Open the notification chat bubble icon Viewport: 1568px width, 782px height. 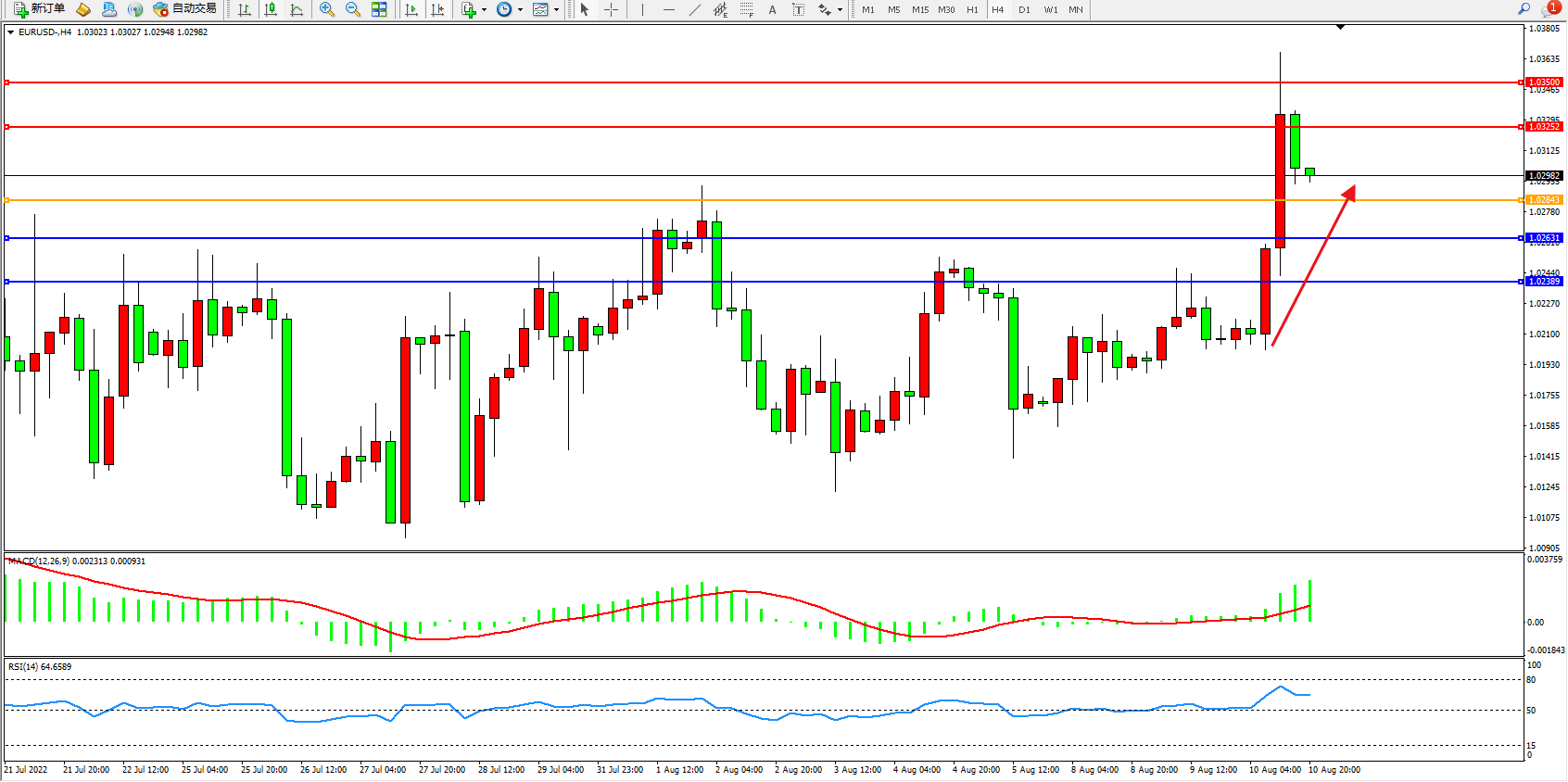click(x=1549, y=9)
